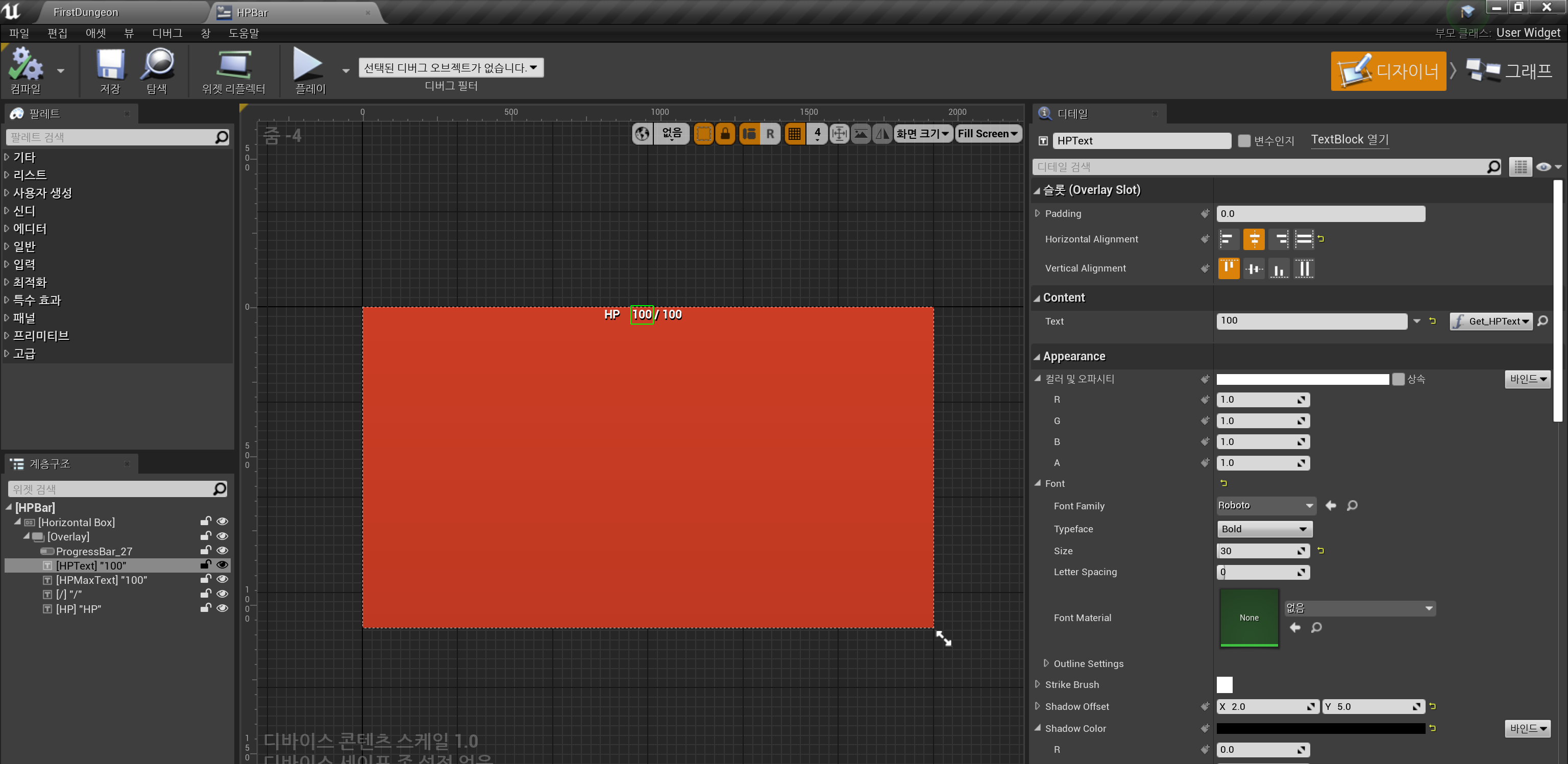Select HPMaxText in the hierarchy tree
Viewport: 1568px width, 764px height.
coord(101,580)
